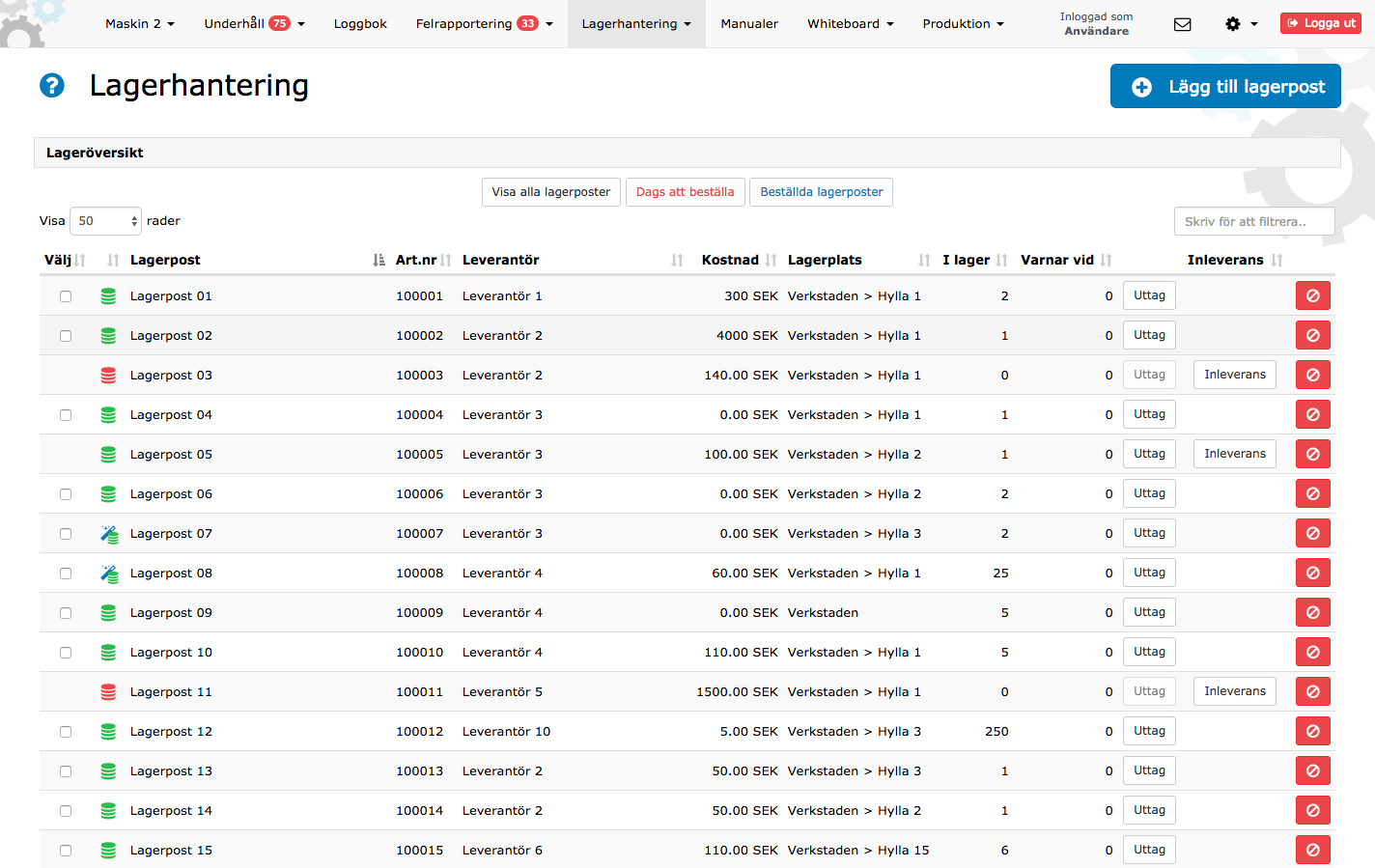Click red delete icon for Lagerpost 11

1313,691
